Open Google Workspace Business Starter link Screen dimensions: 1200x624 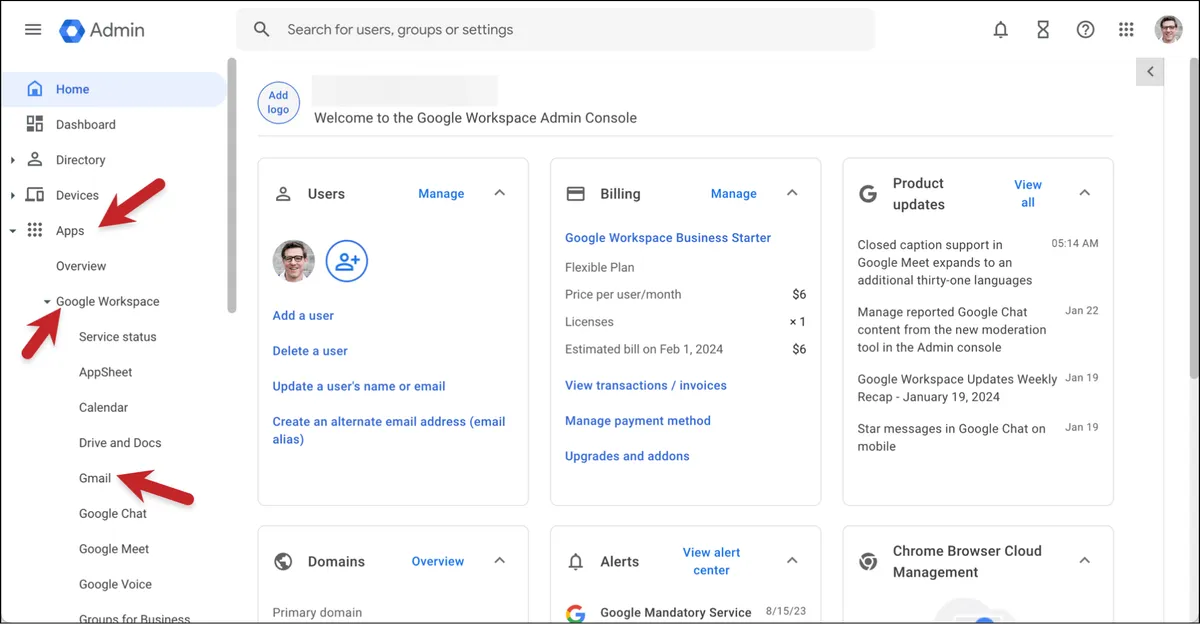tap(668, 238)
